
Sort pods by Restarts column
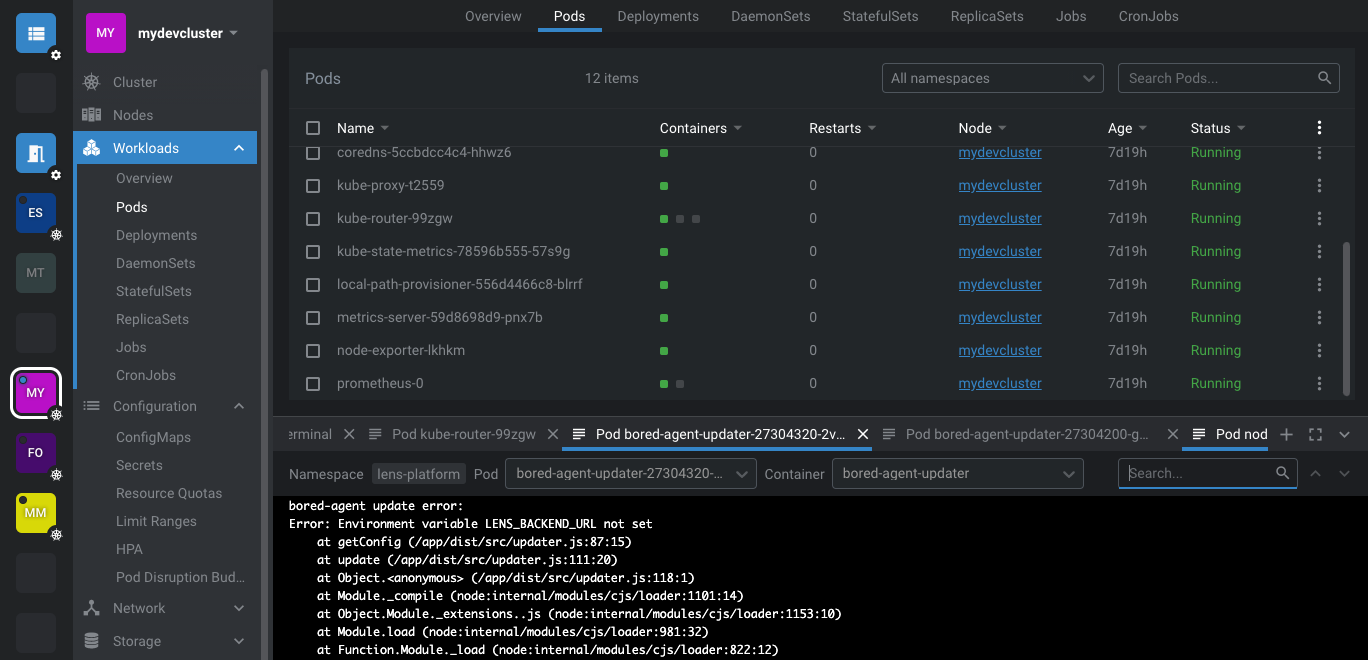click(x=842, y=128)
